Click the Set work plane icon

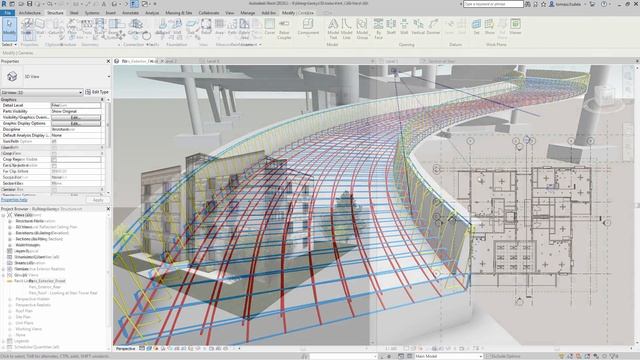click(x=476, y=27)
